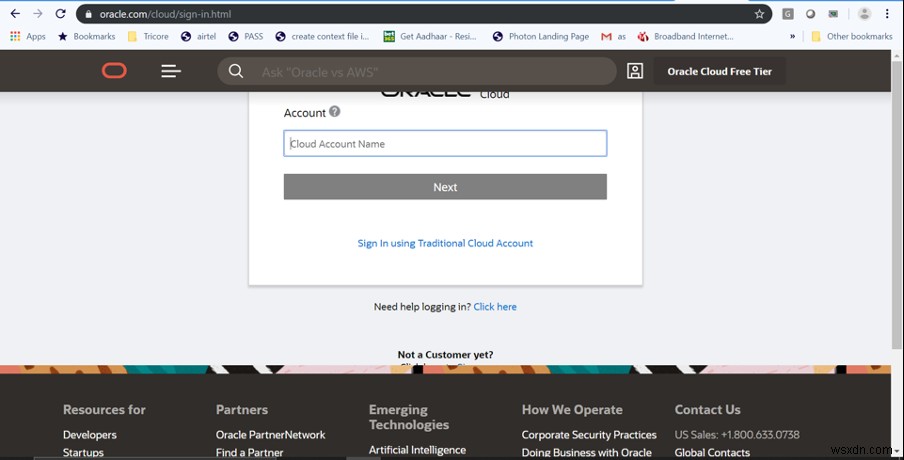904x460 pixels.
Task: Click the Account help question mark
Action: [x=334, y=112]
